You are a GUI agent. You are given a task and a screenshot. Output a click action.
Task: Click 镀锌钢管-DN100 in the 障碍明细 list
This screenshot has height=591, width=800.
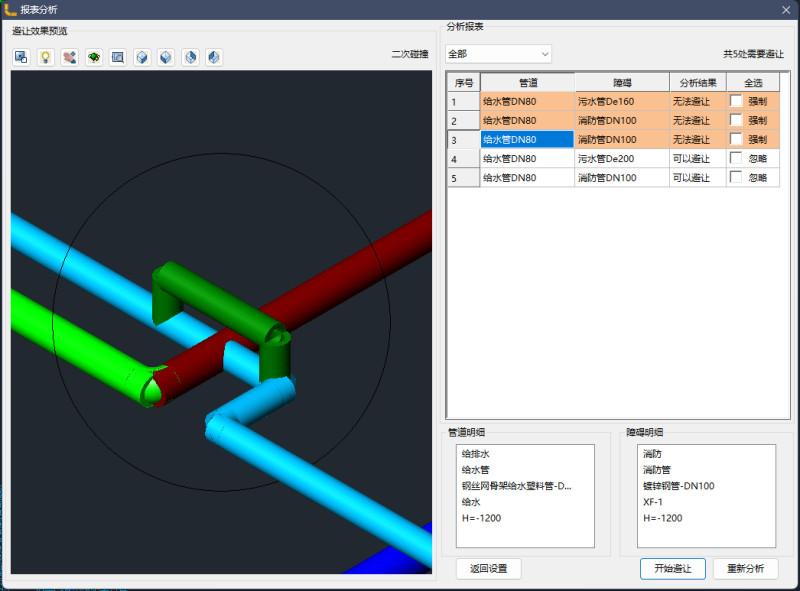679,486
